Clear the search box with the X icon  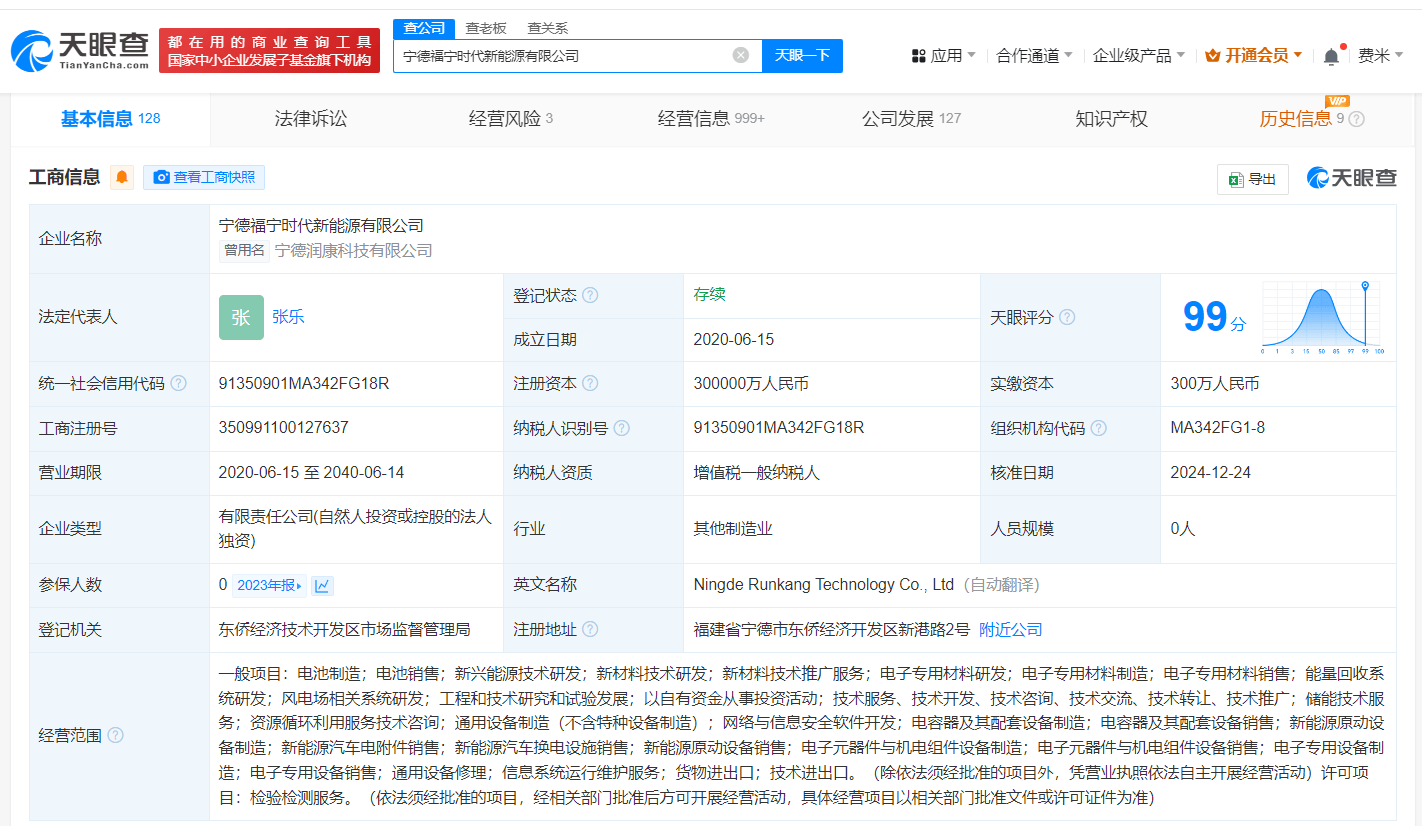point(741,55)
